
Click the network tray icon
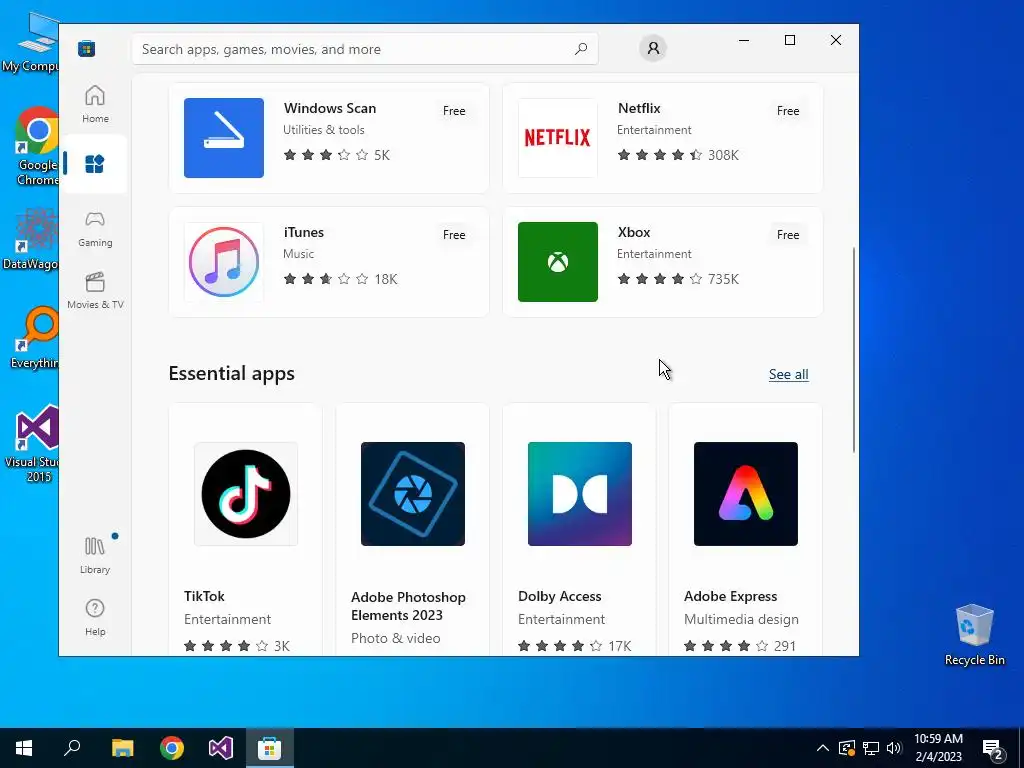click(x=871, y=748)
